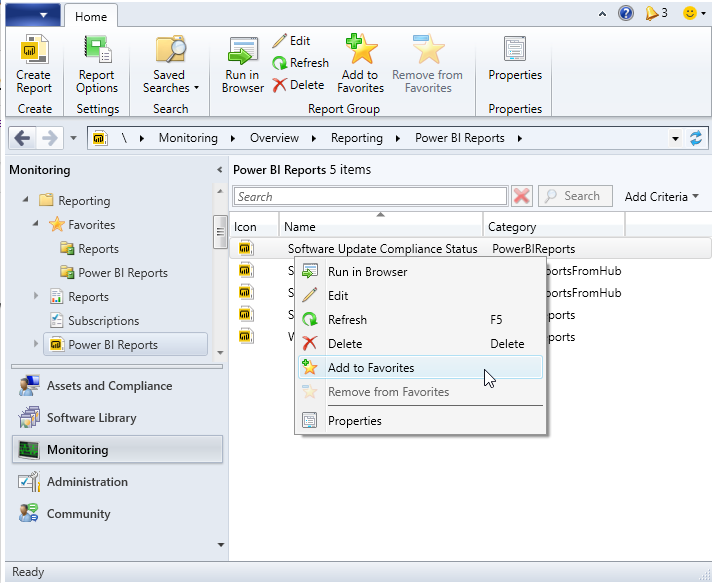Click the Search button
The image size is (714, 583).
(575, 196)
